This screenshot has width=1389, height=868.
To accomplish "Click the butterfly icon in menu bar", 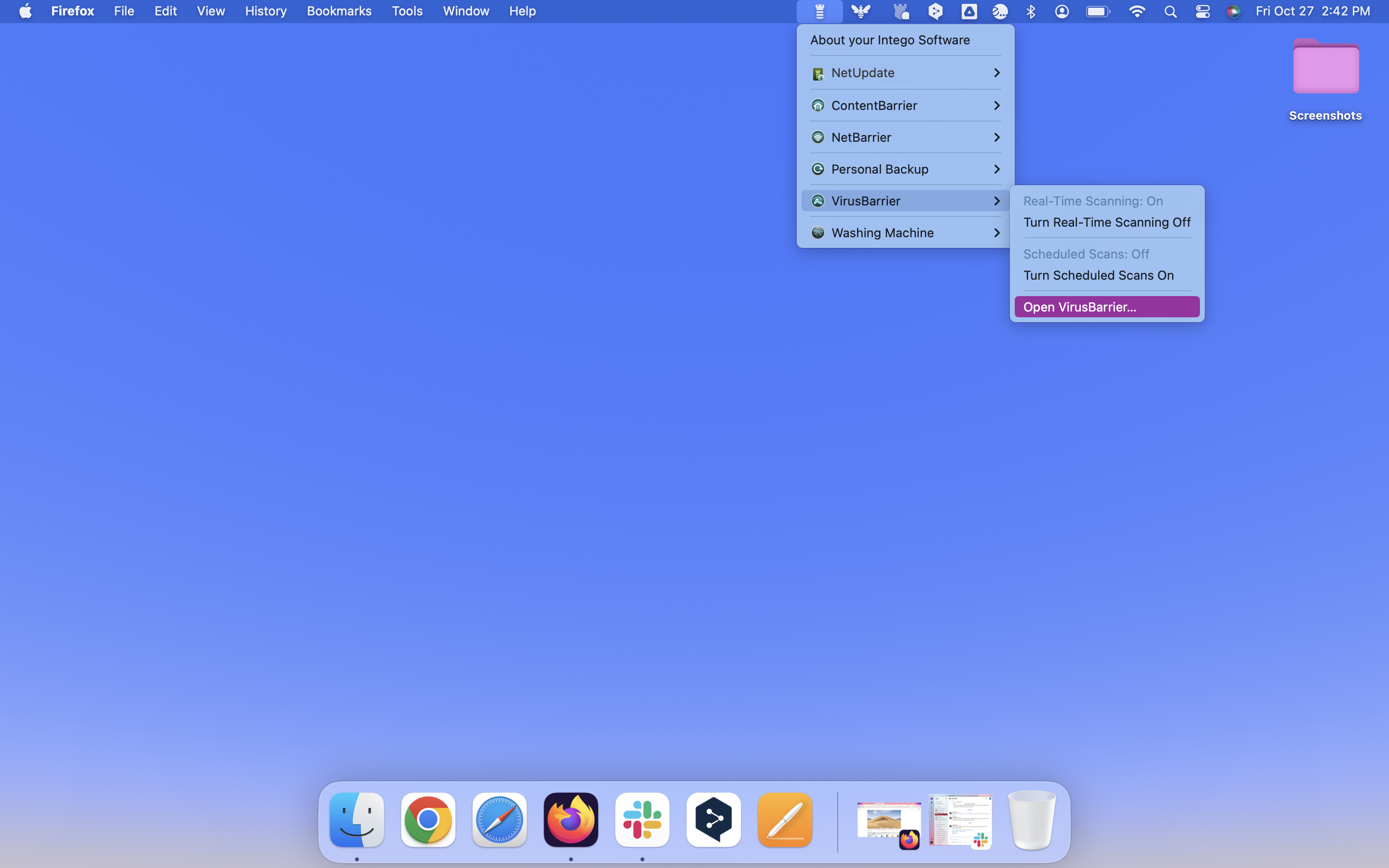I will pyautogui.click(x=860, y=12).
